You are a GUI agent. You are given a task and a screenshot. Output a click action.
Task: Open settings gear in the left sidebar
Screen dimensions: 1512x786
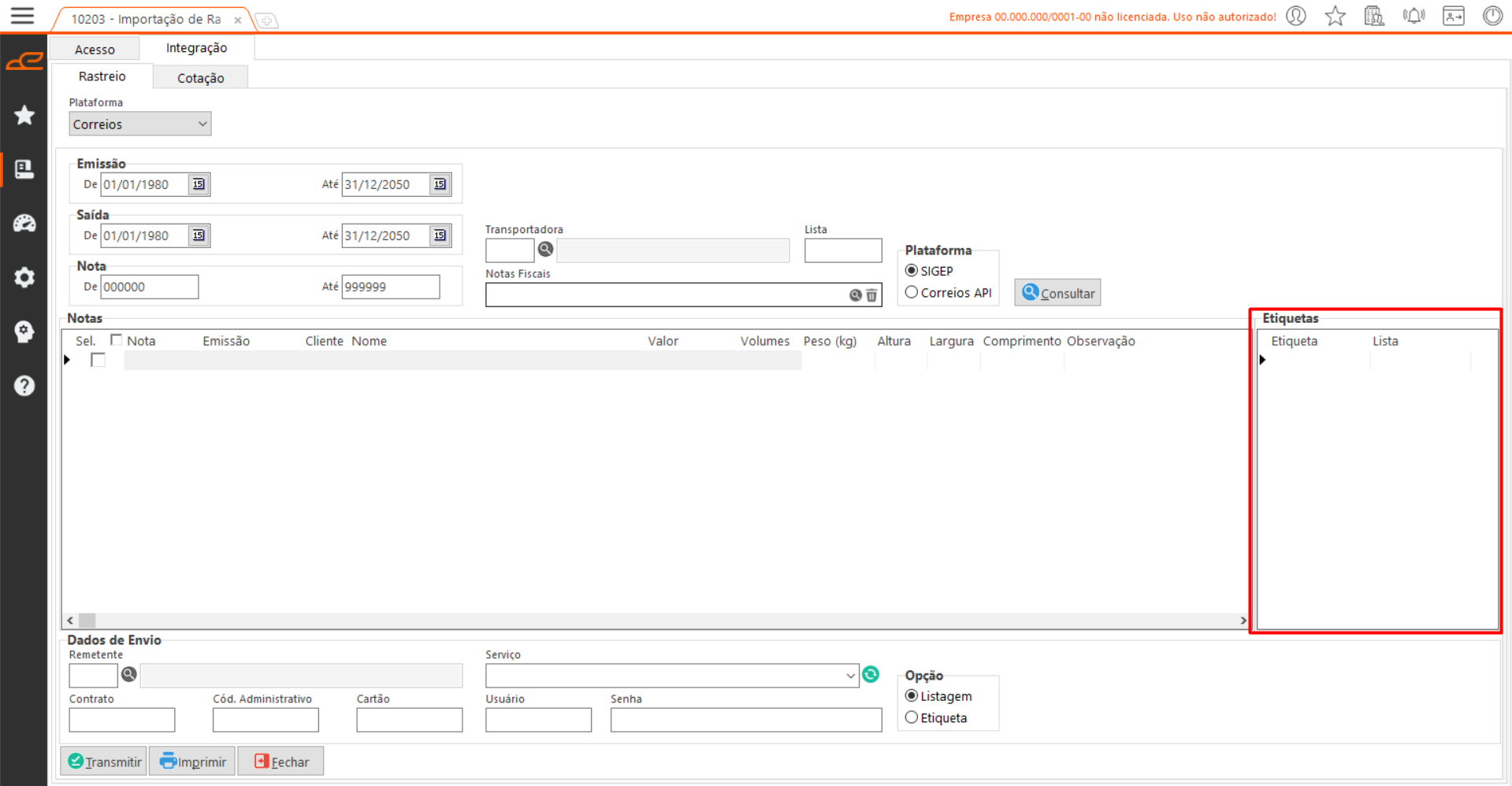[24, 277]
